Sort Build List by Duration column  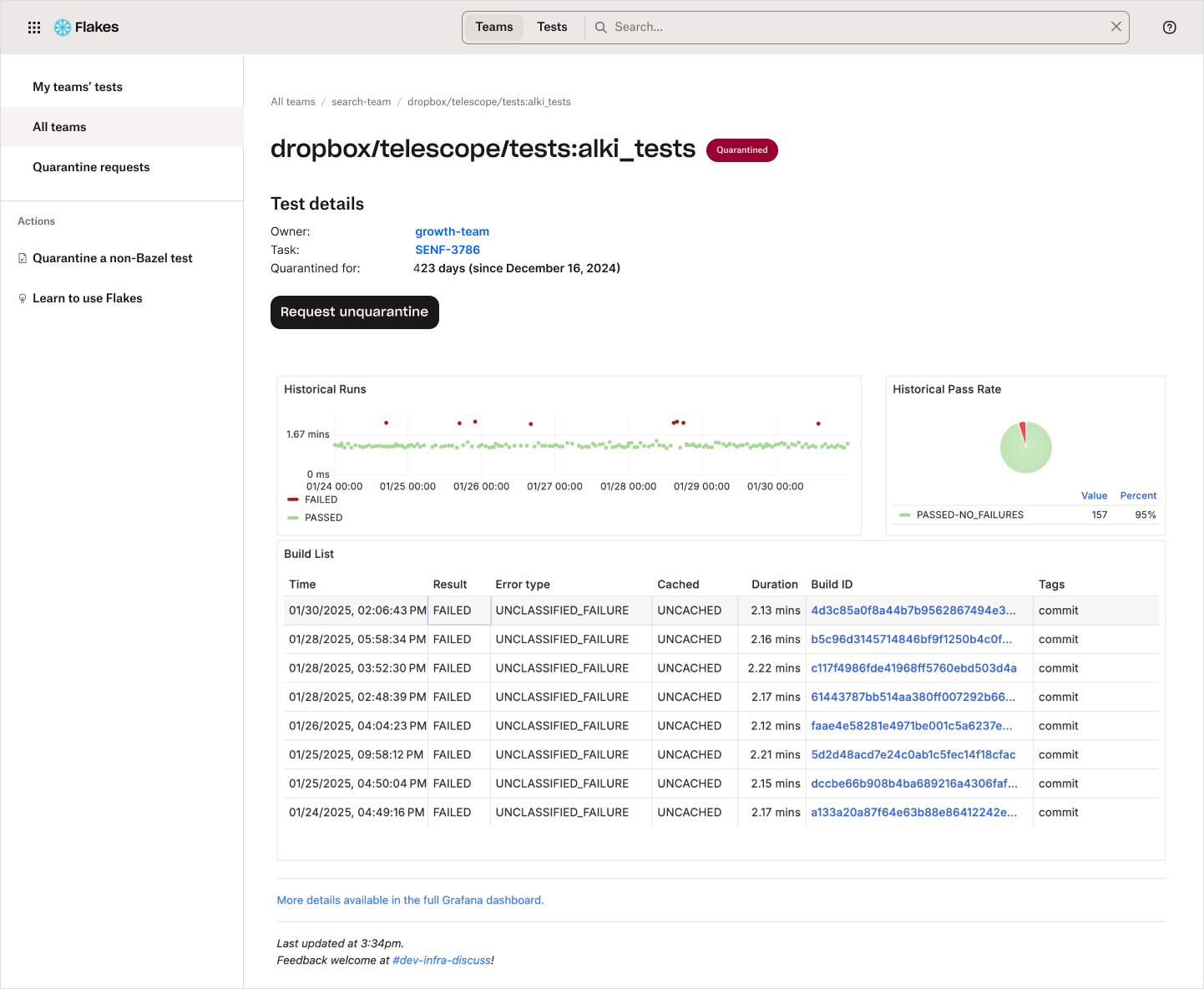click(x=775, y=585)
